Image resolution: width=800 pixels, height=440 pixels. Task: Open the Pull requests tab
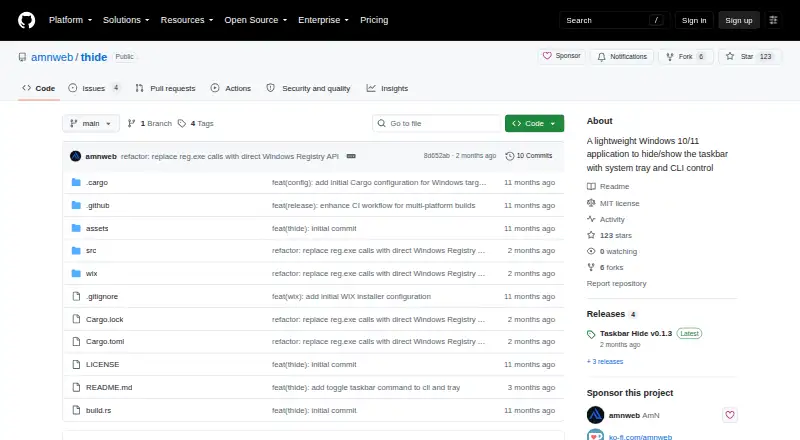pos(165,88)
